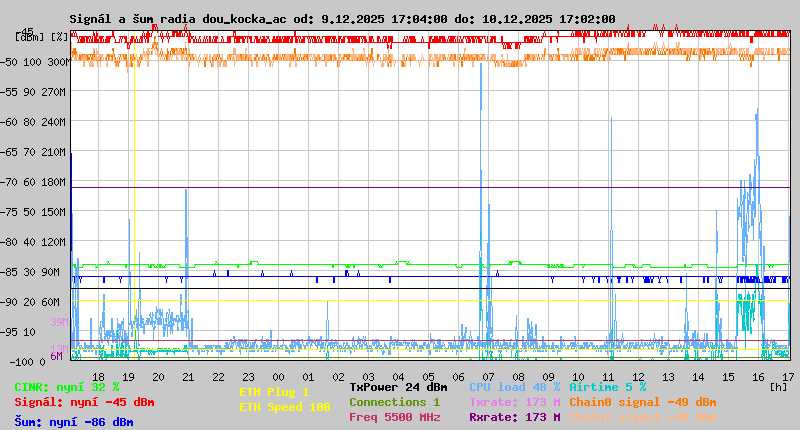Select hour '11' on the time axis

pos(608,377)
